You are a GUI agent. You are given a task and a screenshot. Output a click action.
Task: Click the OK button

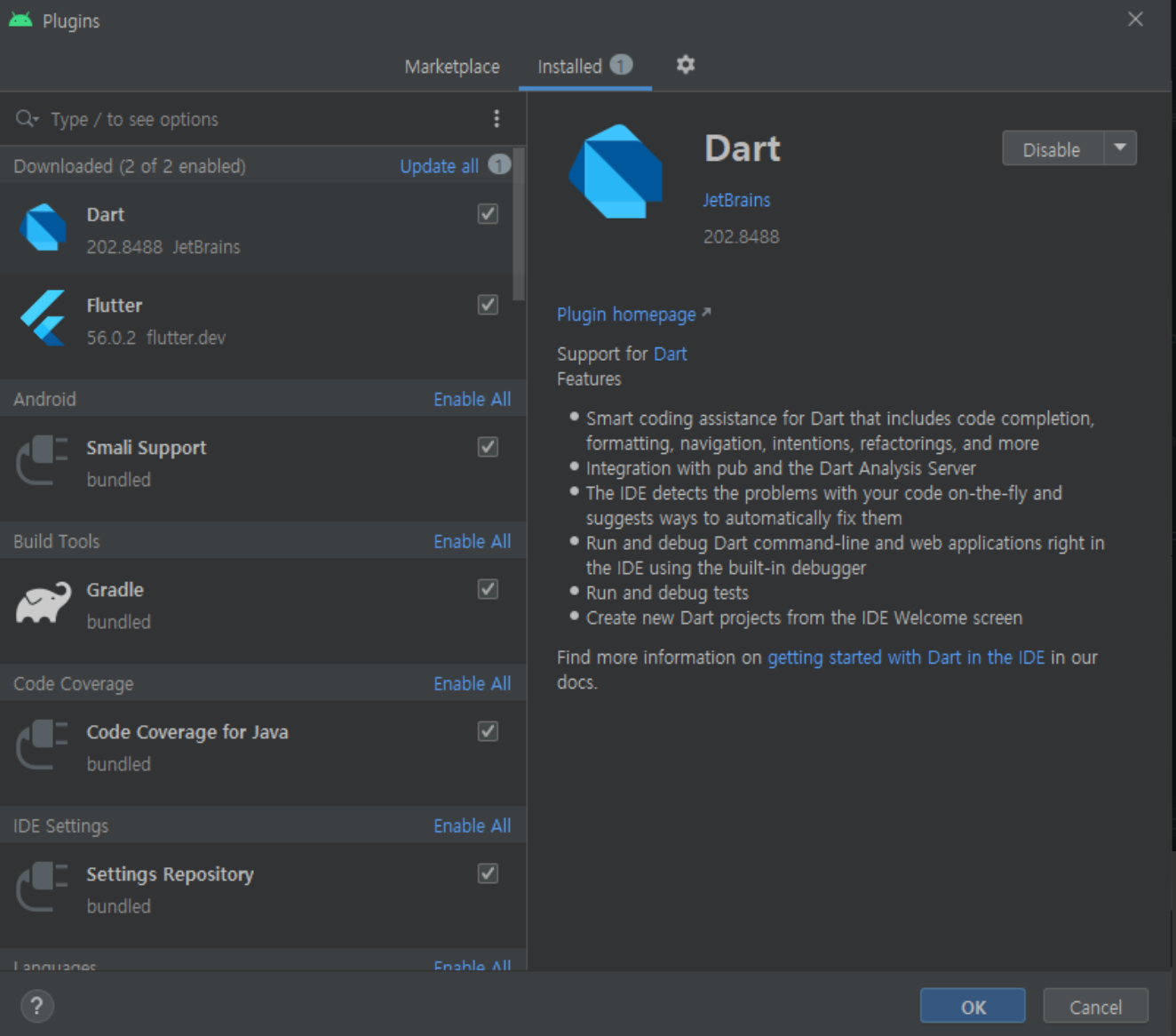973,1006
